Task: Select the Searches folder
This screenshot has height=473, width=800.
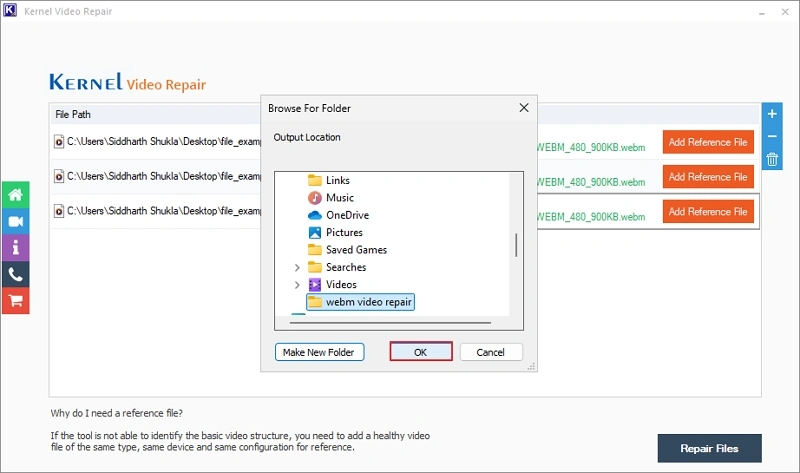Action: [337, 267]
